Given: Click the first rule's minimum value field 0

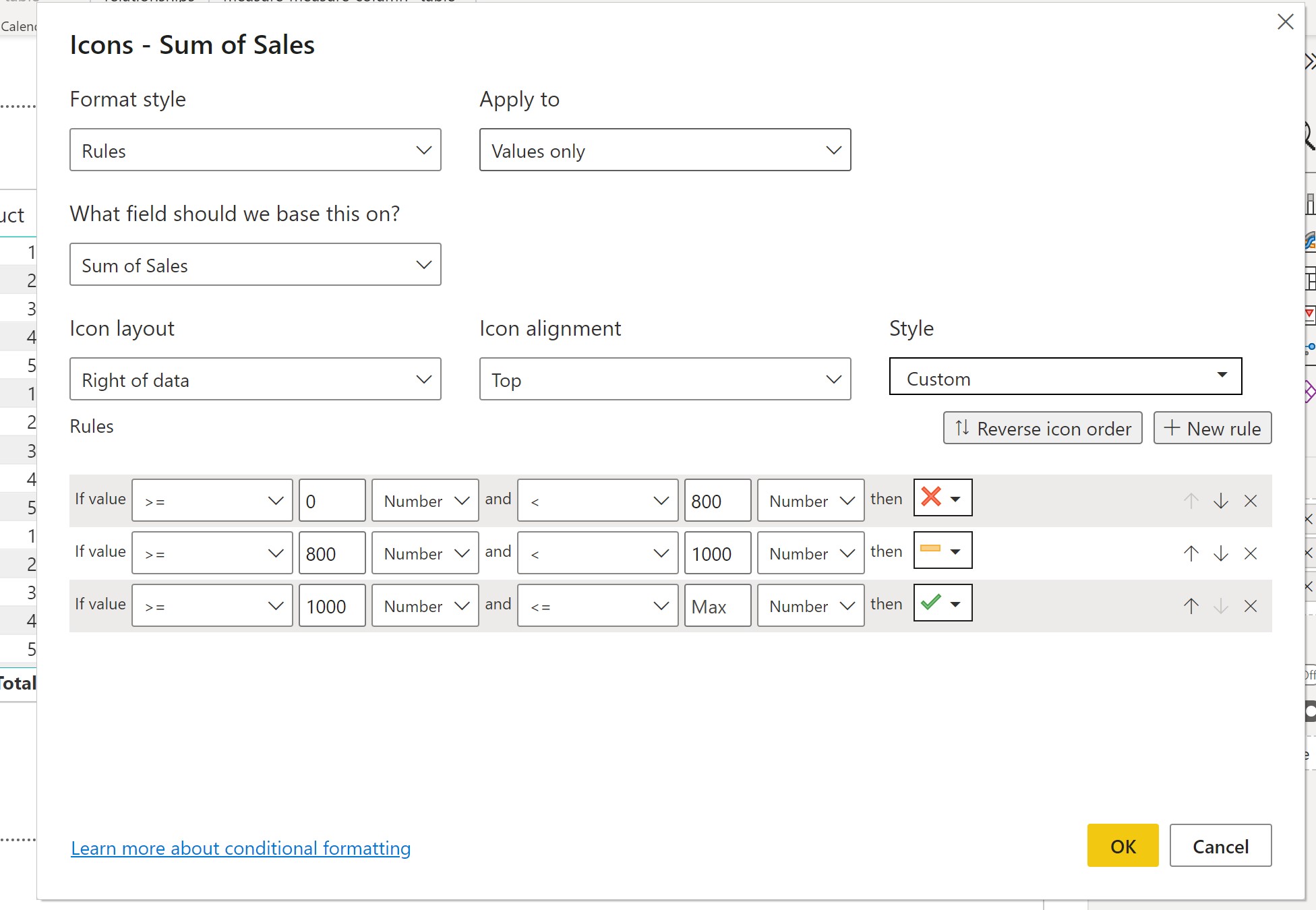Looking at the screenshot, I should [332, 500].
